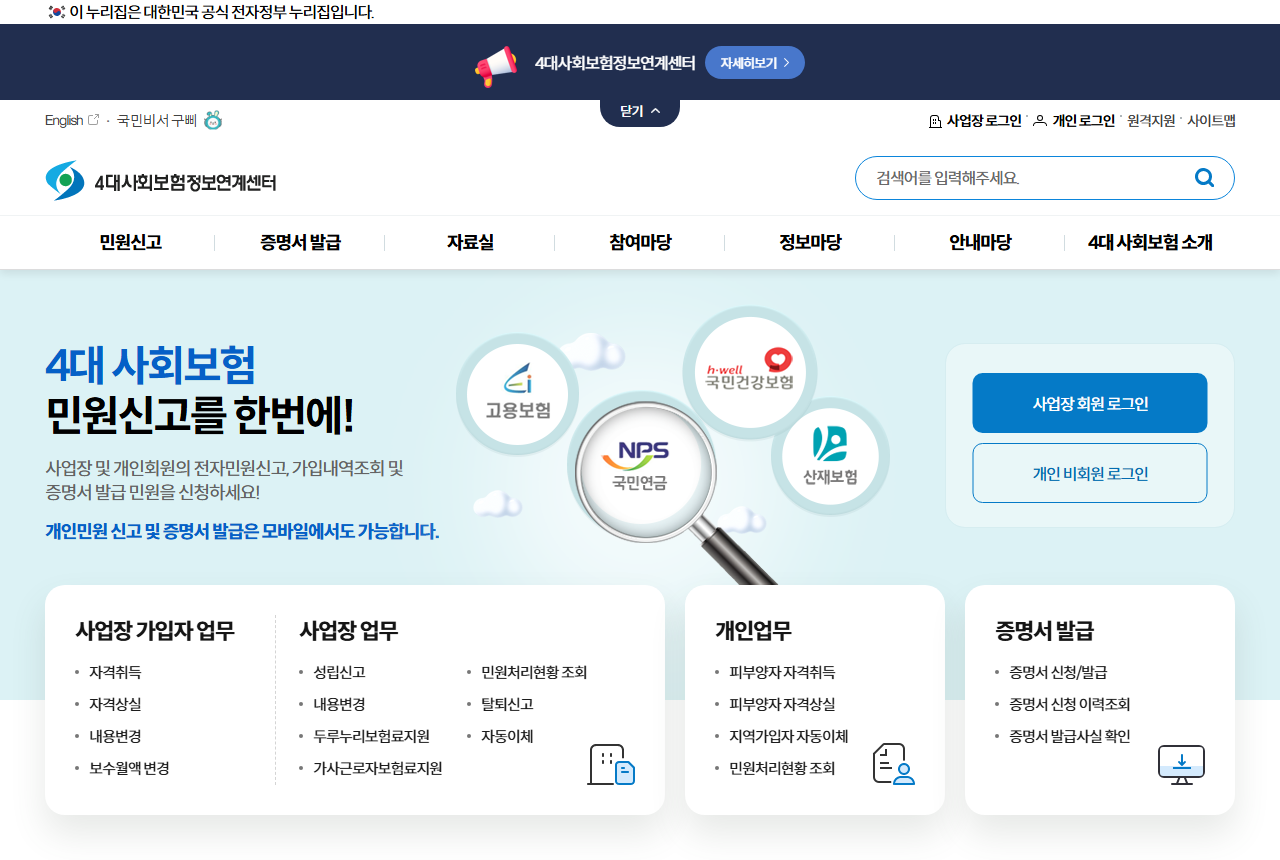Click the 4대사회보험정보연계센터 site logo

(x=161, y=181)
